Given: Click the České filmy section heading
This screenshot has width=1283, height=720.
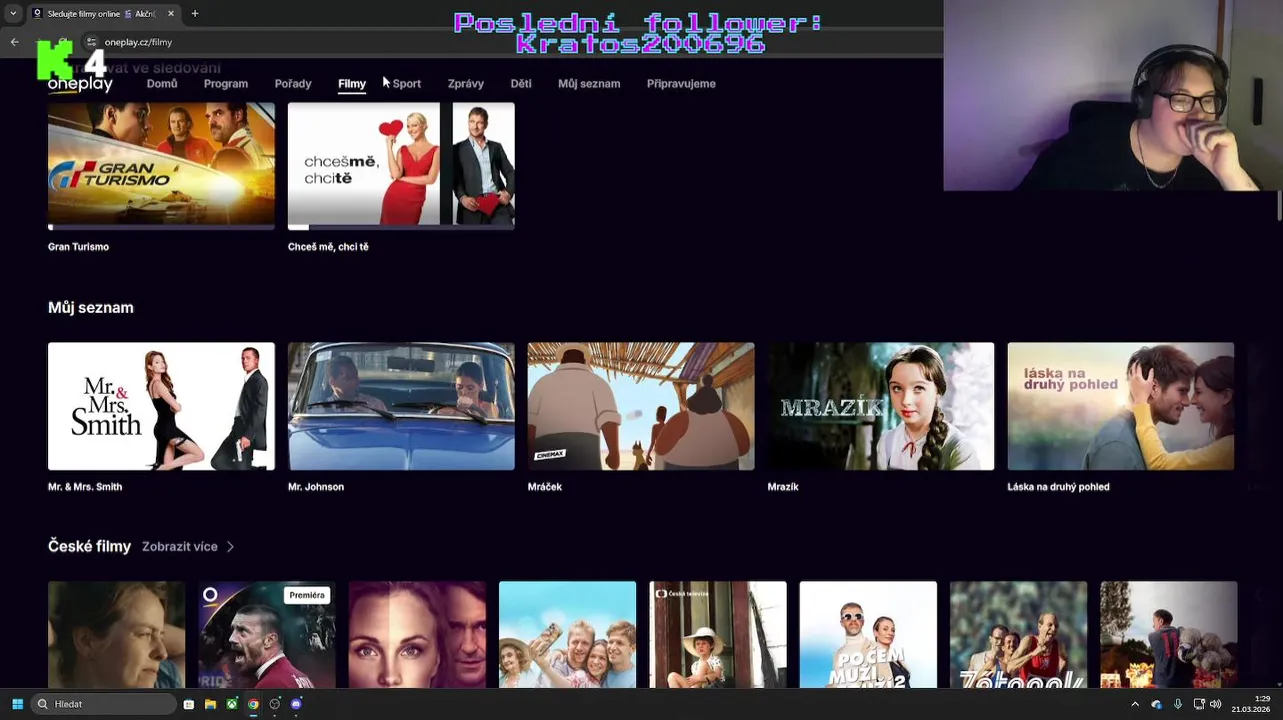Looking at the screenshot, I should coord(89,547).
